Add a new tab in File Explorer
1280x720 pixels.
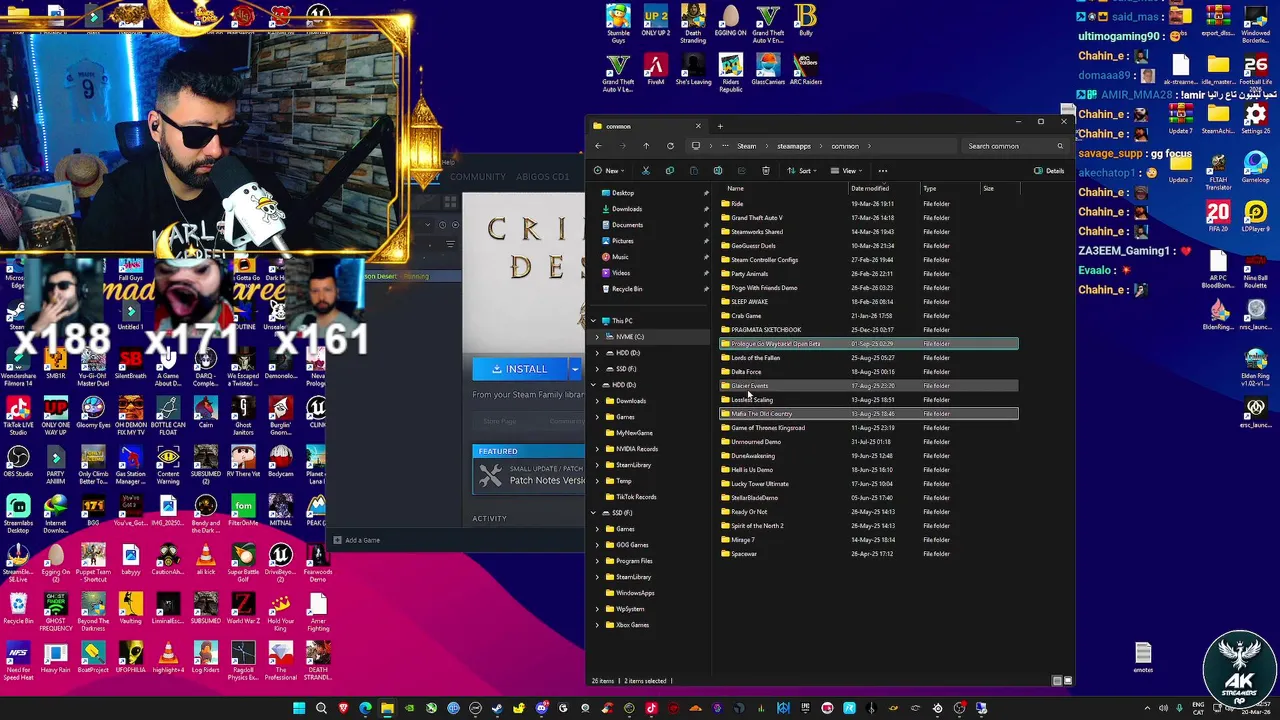[720, 126]
